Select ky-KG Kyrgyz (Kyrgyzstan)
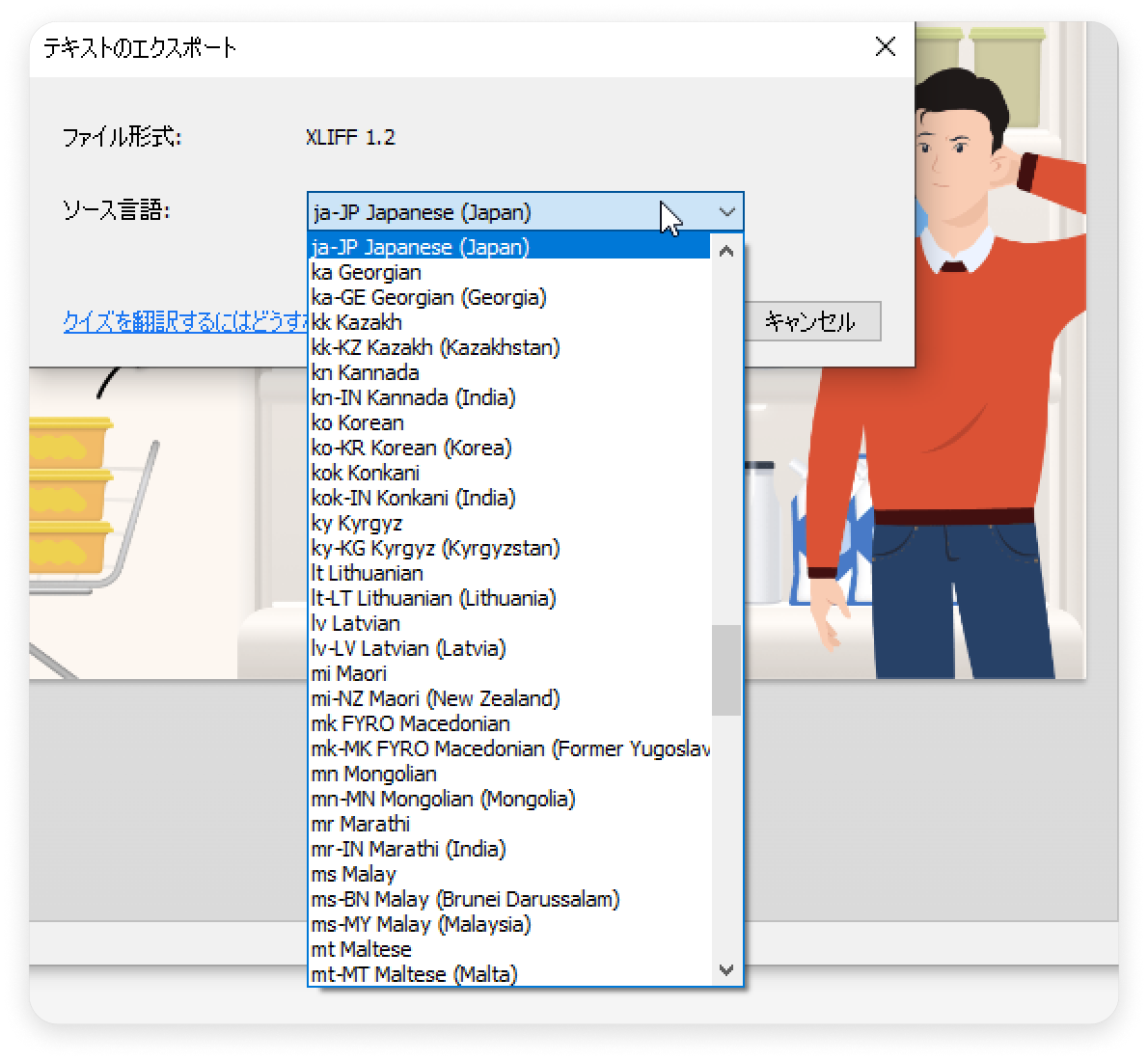 tap(509, 548)
